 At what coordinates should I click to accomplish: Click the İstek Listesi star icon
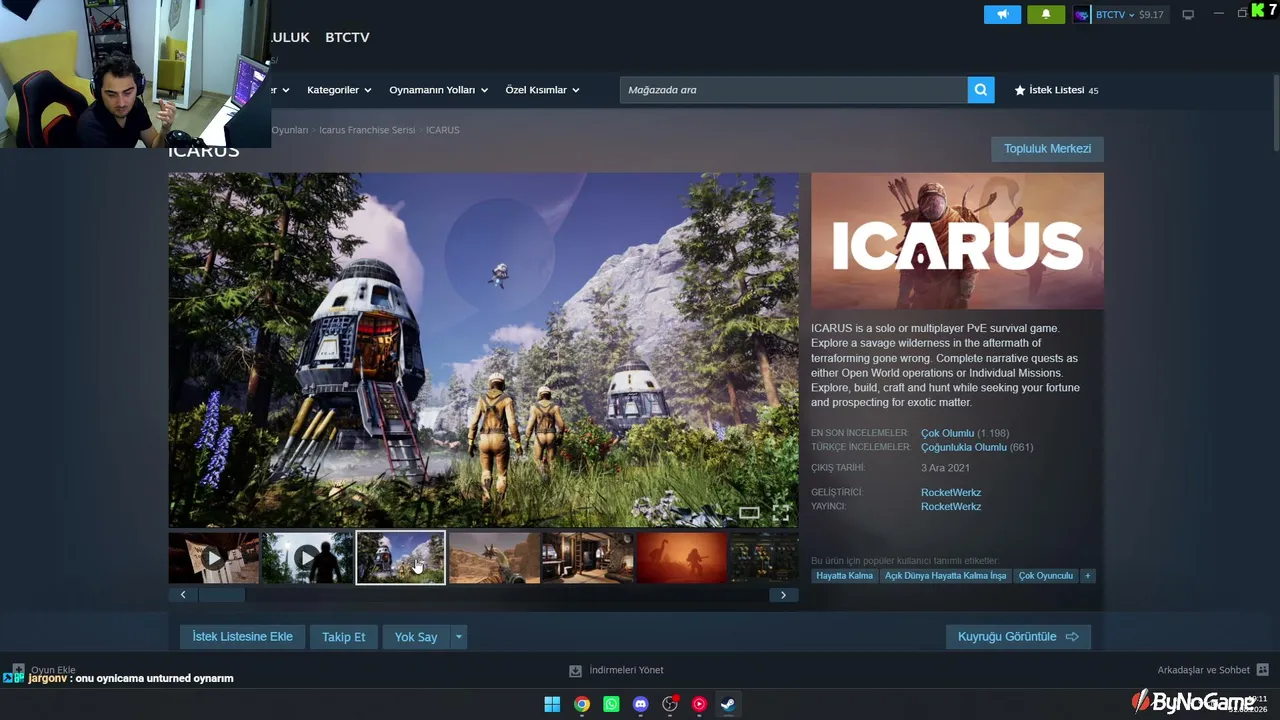[x=1020, y=90]
